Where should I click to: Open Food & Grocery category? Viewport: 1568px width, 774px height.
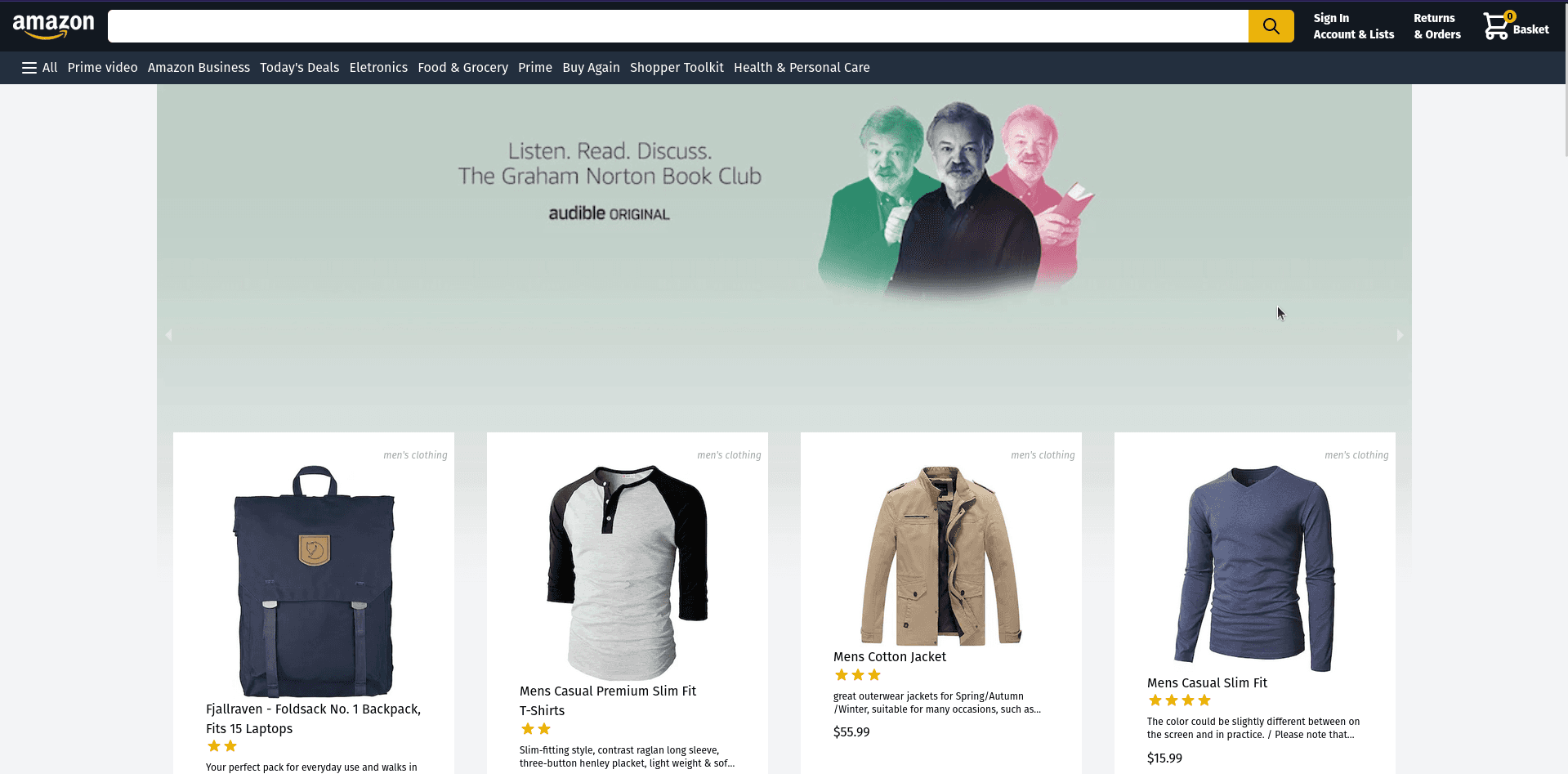click(462, 68)
